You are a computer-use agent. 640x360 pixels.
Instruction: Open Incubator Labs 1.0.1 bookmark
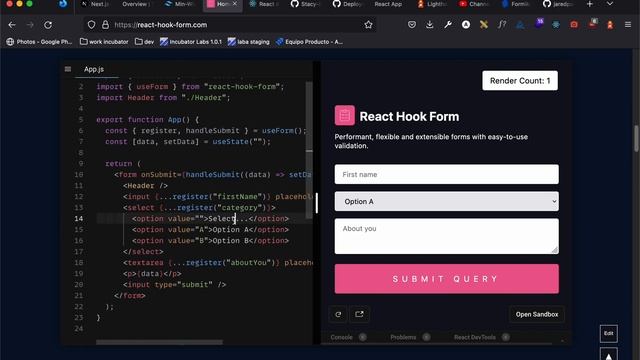(191, 42)
